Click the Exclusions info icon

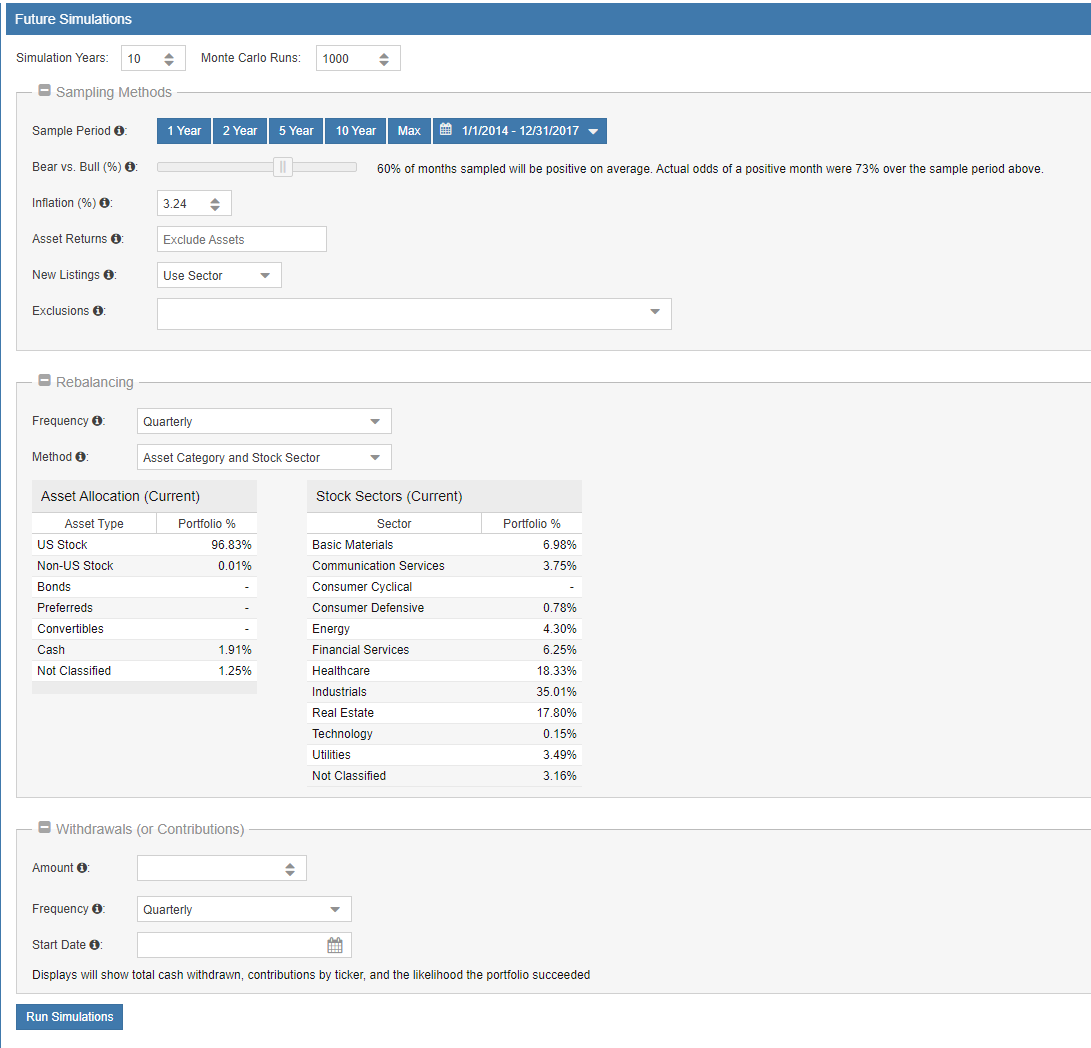(99, 311)
